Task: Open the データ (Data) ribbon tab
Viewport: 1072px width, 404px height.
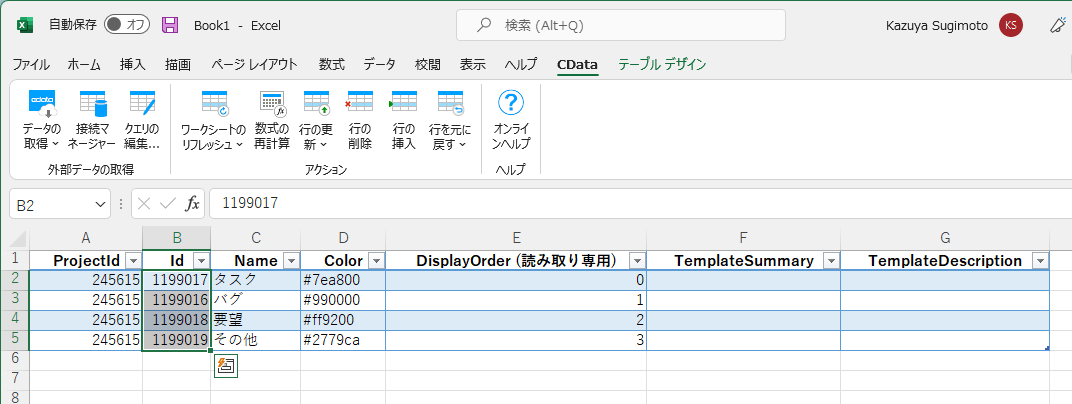Action: [x=379, y=65]
